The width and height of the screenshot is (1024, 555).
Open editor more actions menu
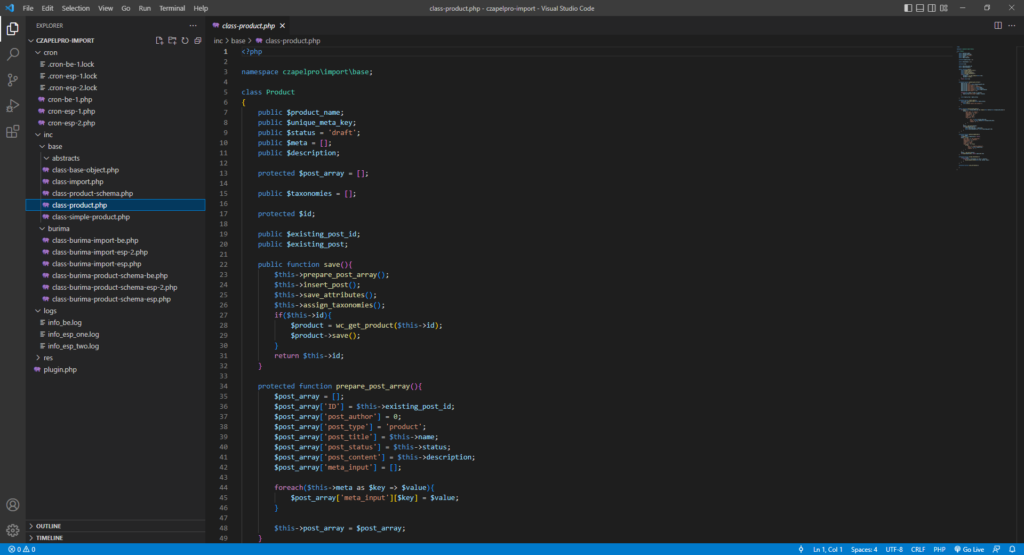[1012, 25]
